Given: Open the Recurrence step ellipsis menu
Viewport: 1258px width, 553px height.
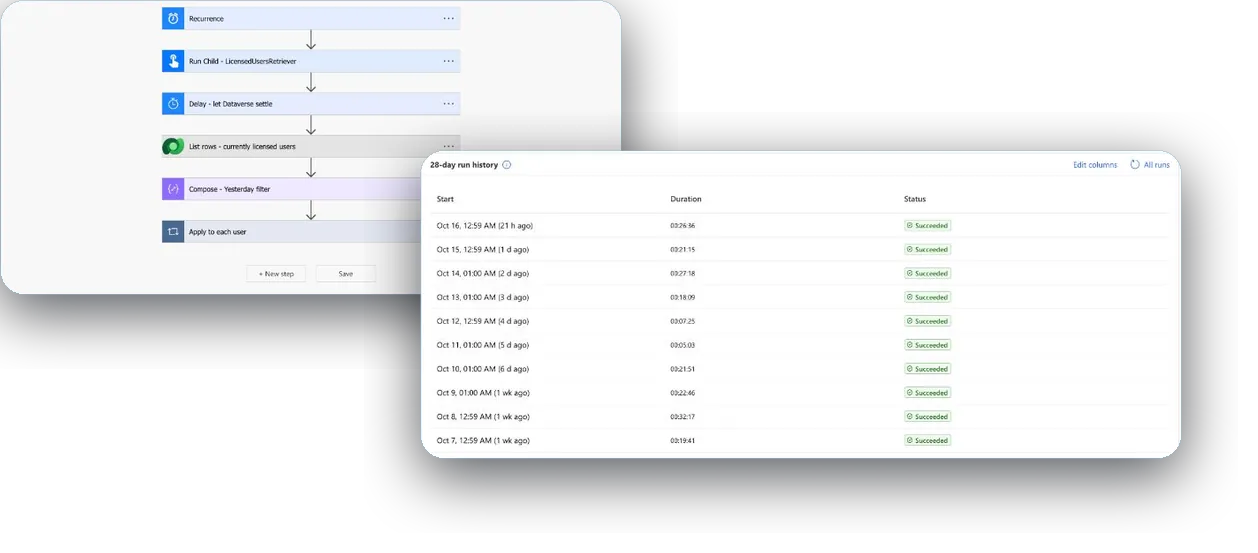Looking at the screenshot, I should click(449, 19).
